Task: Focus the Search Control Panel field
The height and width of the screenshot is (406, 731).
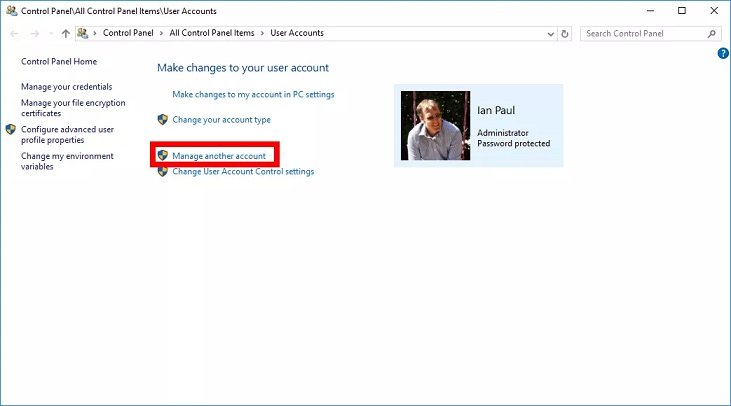Action: [x=640, y=33]
